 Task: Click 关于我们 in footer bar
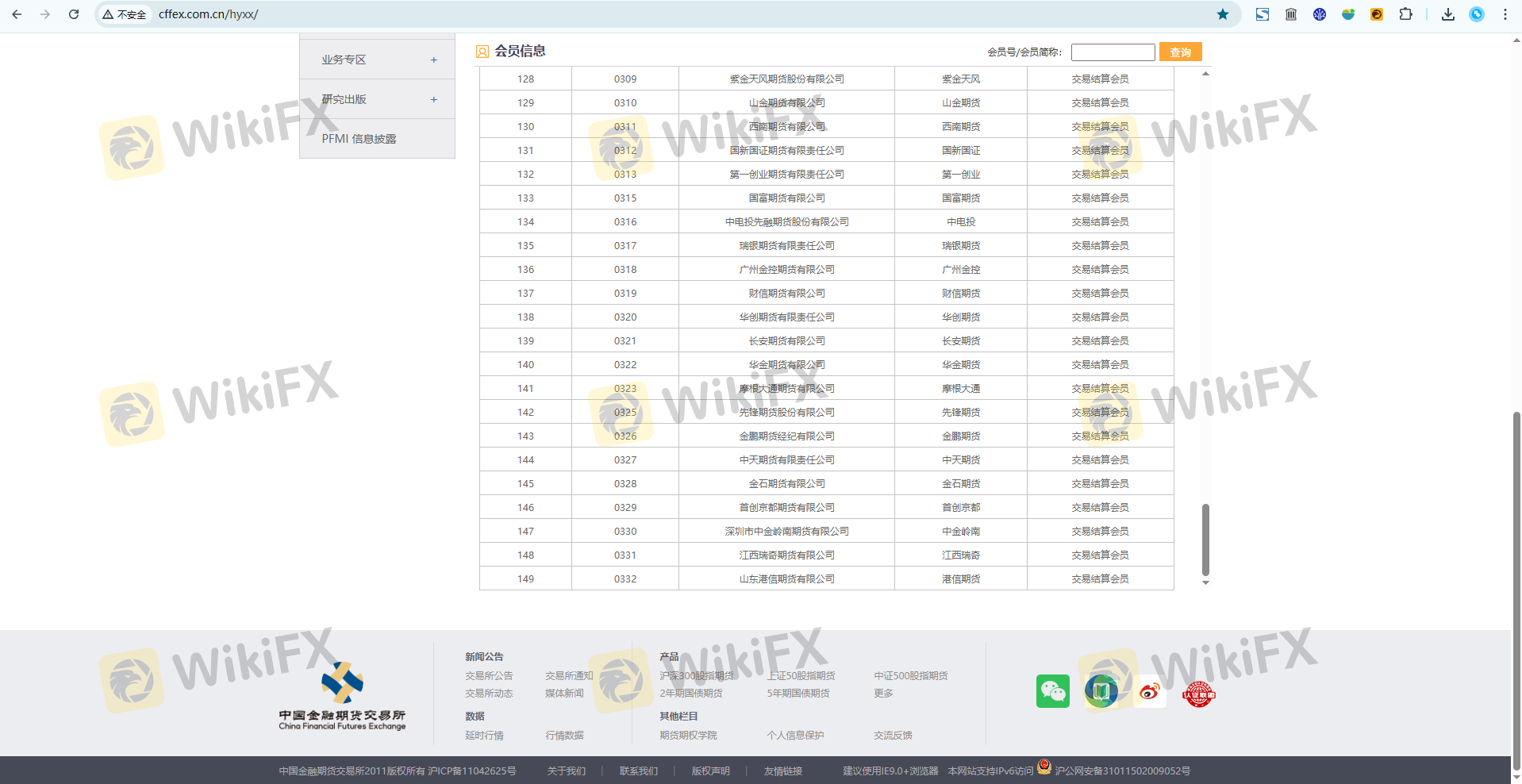click(566, 771)
